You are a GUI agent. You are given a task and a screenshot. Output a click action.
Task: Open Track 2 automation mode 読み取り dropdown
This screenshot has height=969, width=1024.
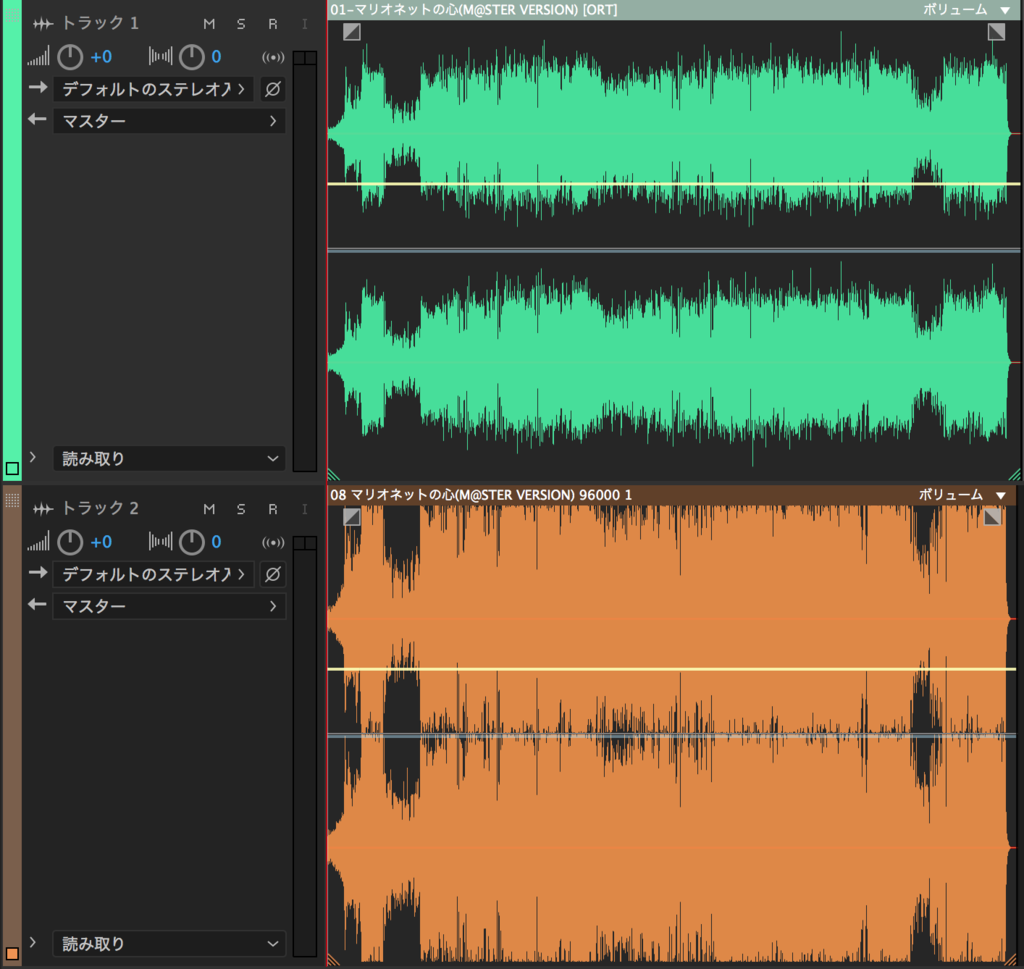coord(169,944)
